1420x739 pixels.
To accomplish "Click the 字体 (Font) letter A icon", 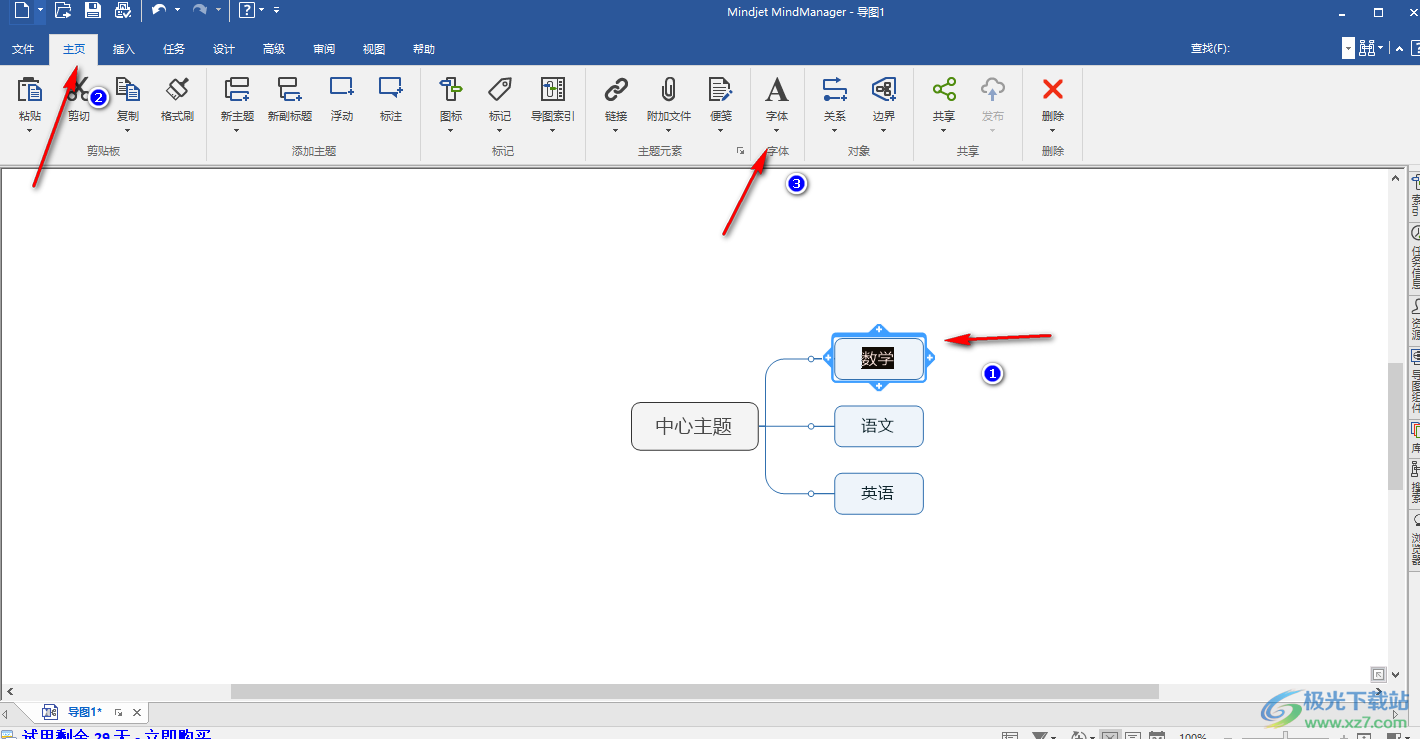I will click(777, 90).
